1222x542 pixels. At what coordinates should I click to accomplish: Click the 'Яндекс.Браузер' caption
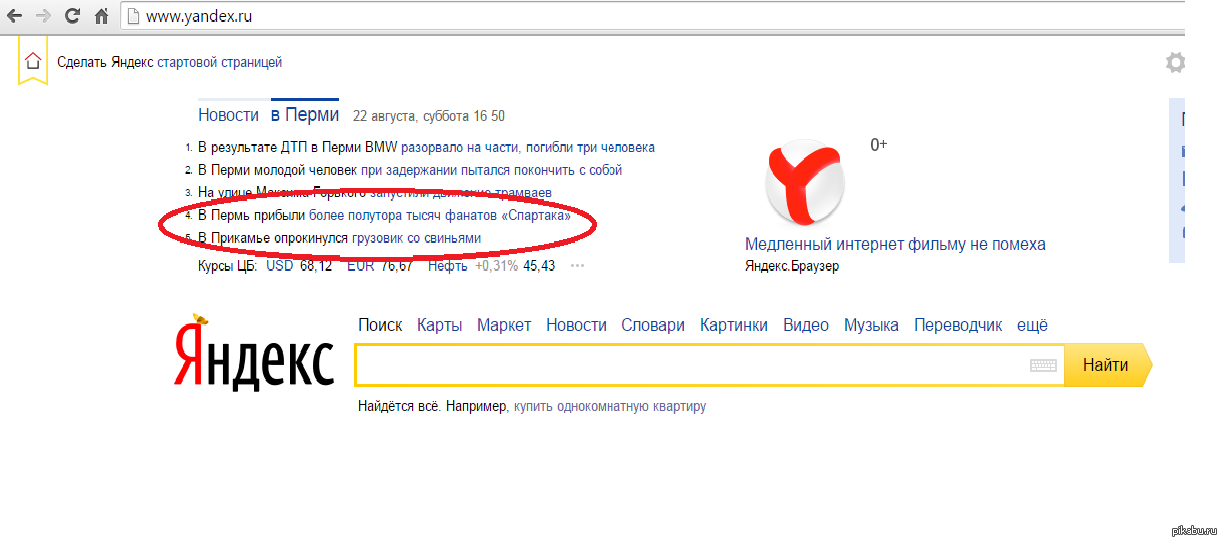point(792,266)
